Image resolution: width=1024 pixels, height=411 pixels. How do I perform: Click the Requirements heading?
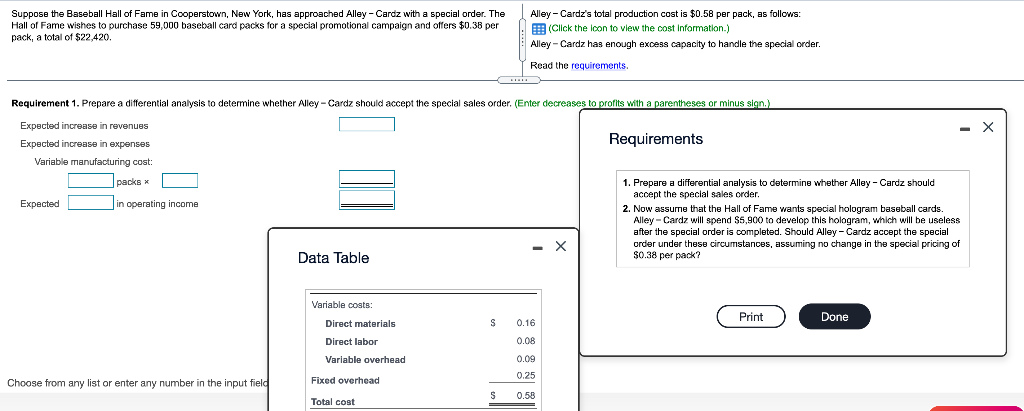pyautogui.click(x=656, y=139)
